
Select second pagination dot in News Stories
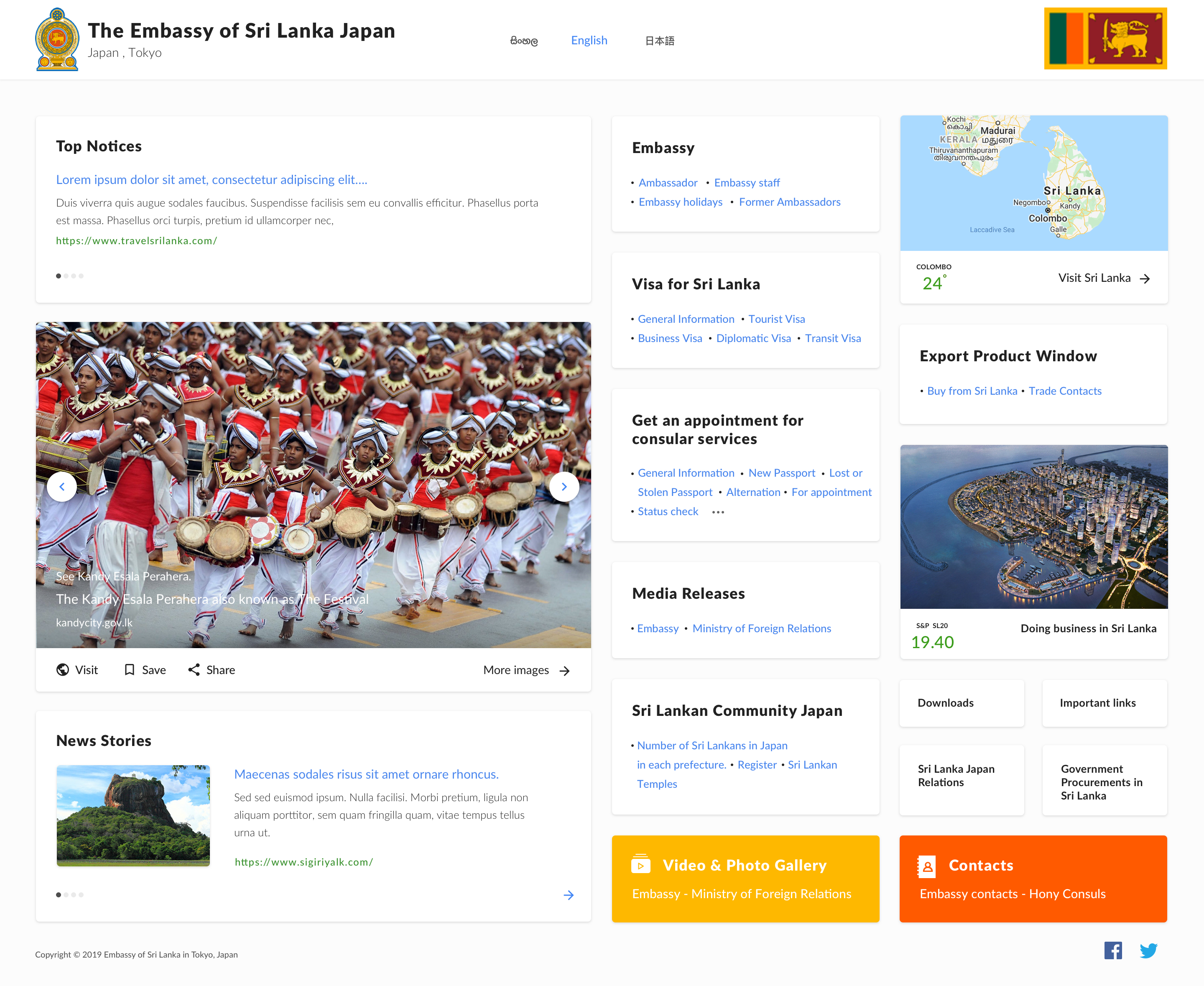[x=66, y=894]
